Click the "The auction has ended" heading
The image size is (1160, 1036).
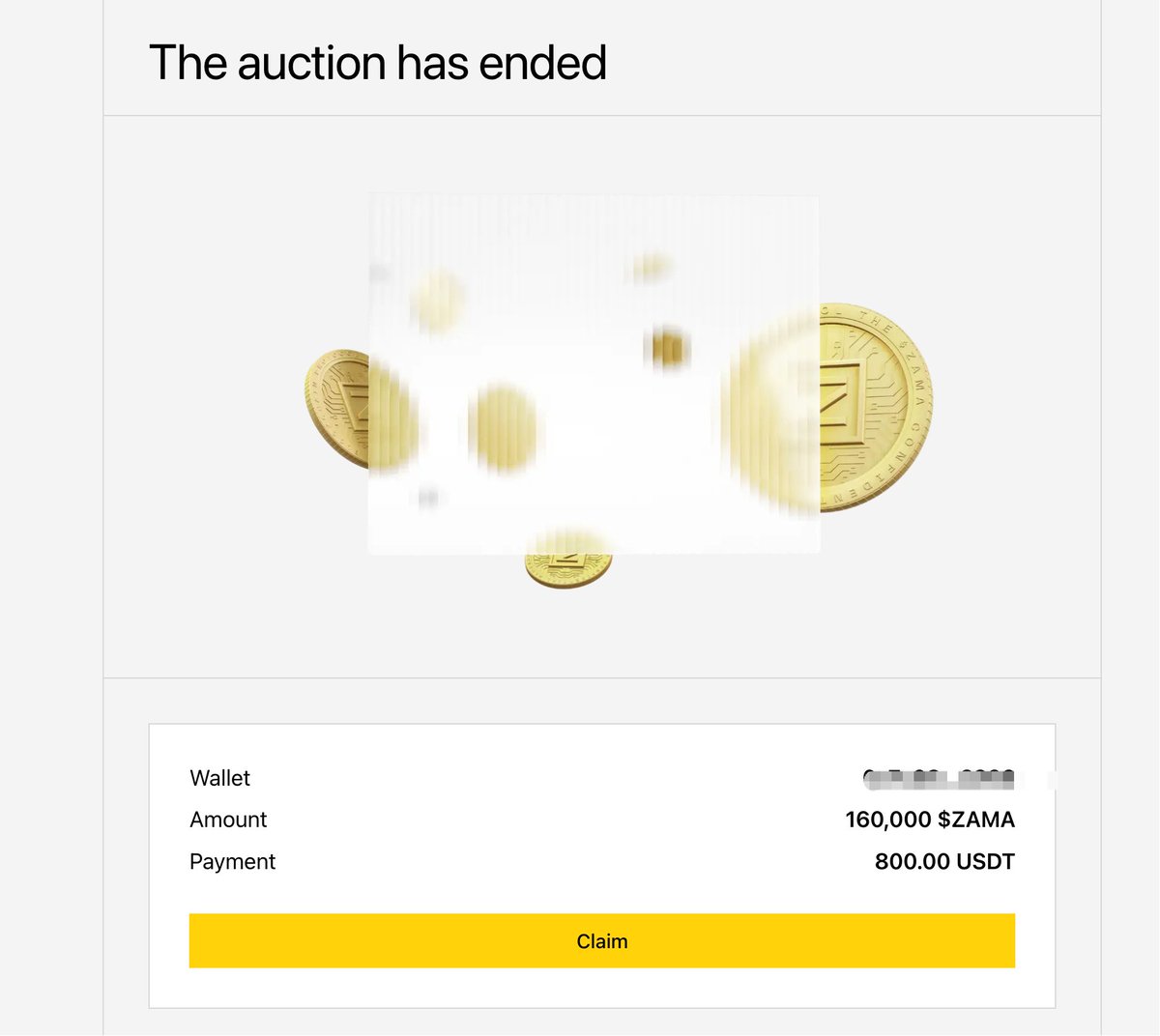tap(377, 63)
